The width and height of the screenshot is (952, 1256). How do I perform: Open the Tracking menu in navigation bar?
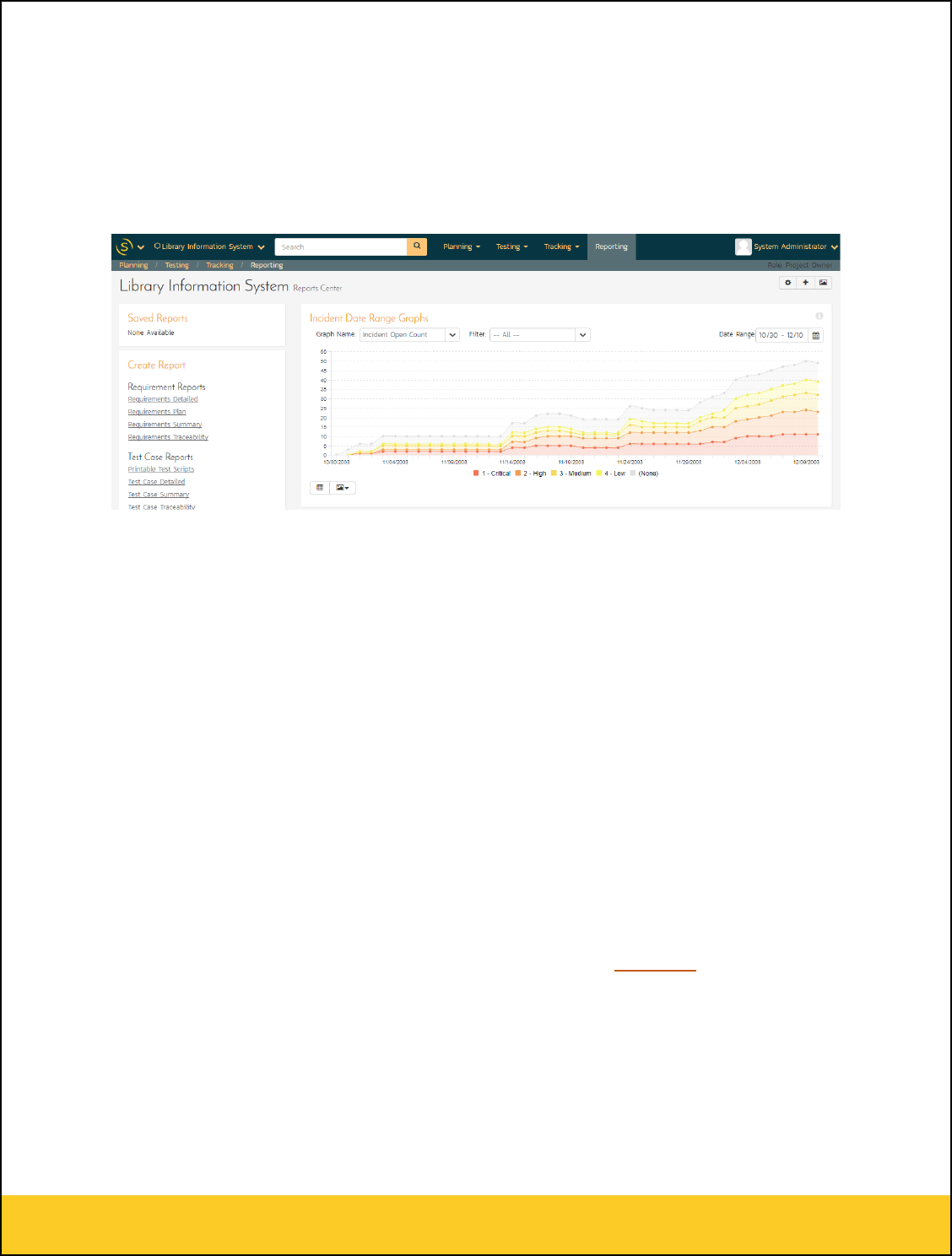(x=561, y=247)
